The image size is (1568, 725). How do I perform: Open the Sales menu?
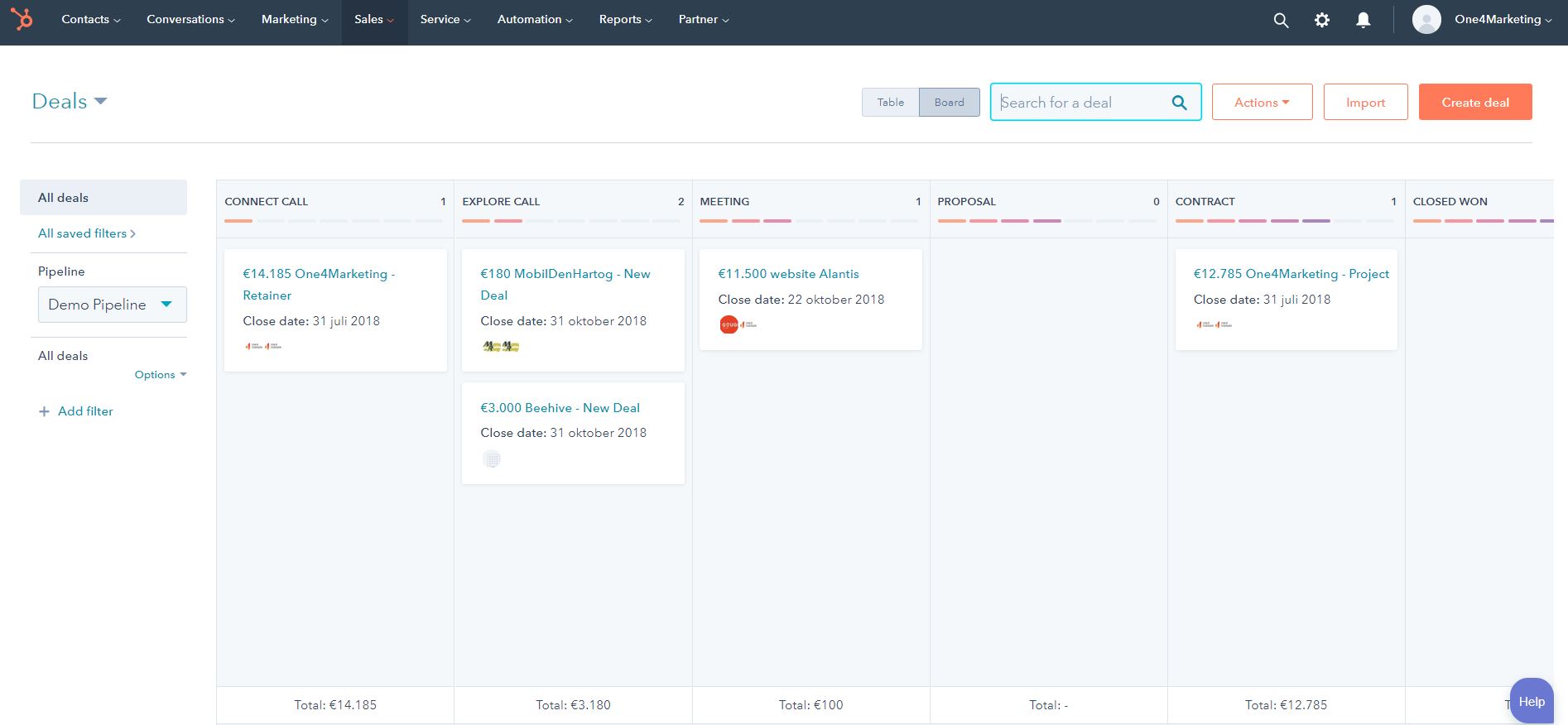374,19
